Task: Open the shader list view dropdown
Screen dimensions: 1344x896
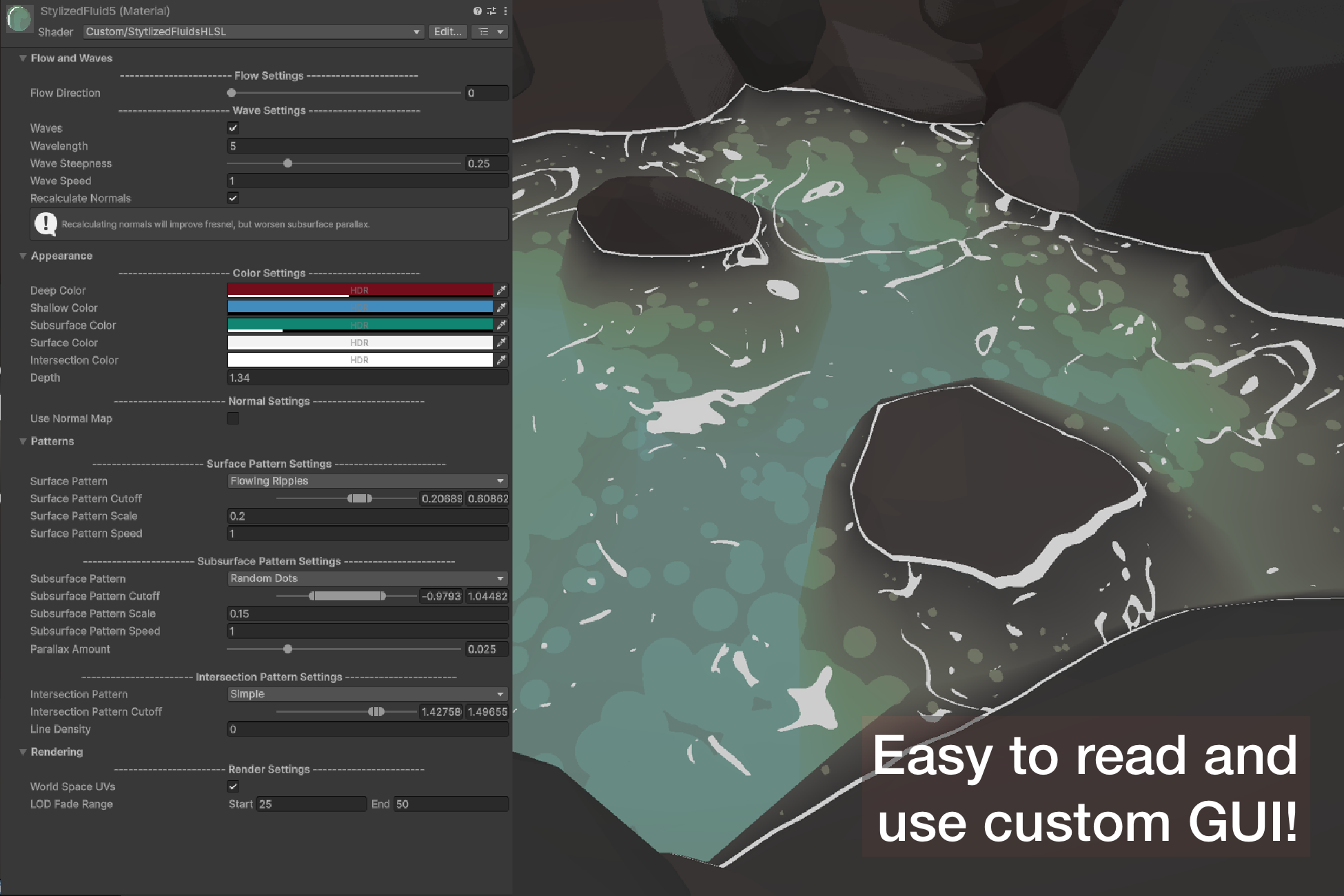Action: [x=490, y=32]
